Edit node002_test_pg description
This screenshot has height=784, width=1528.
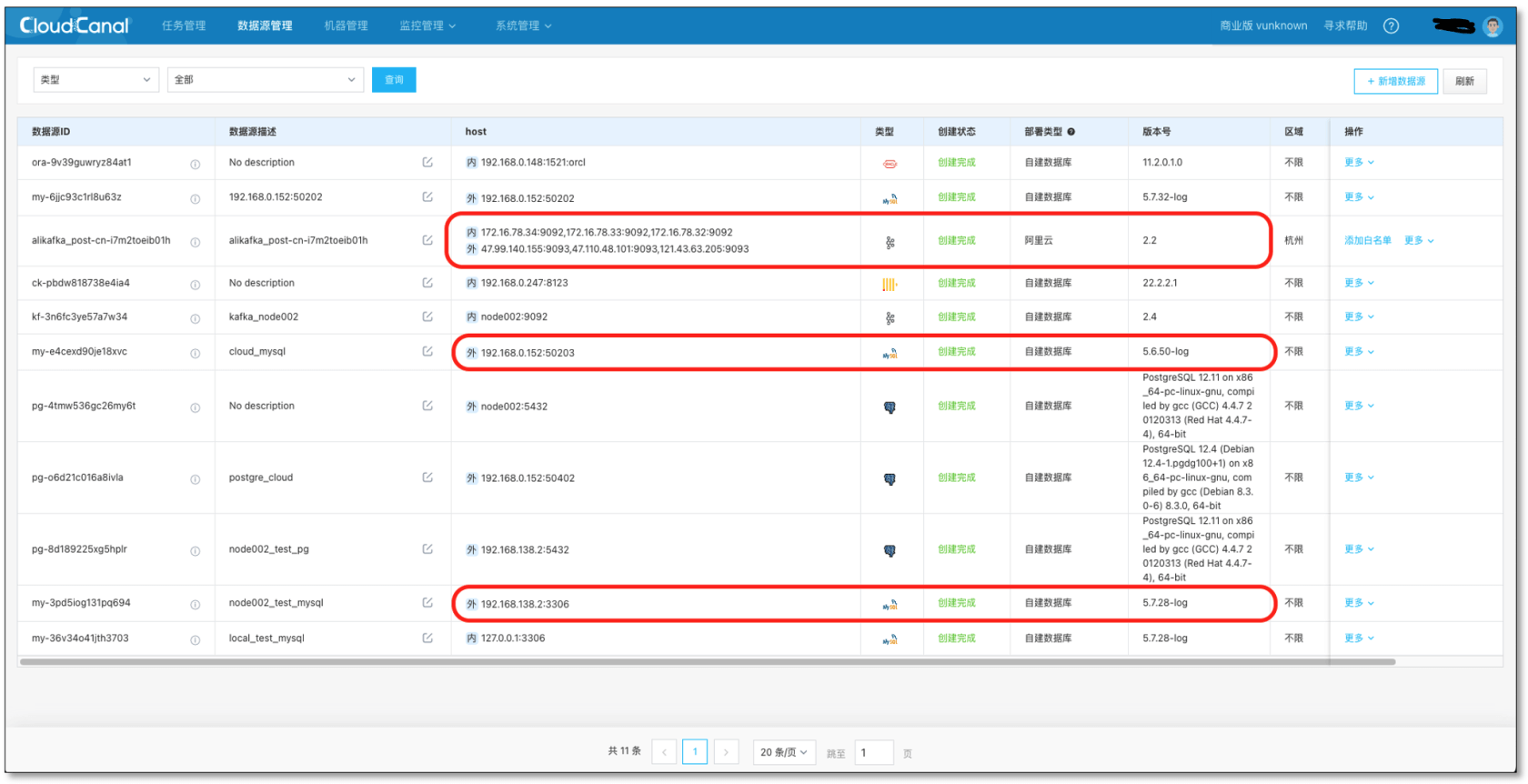pos(427,549)
